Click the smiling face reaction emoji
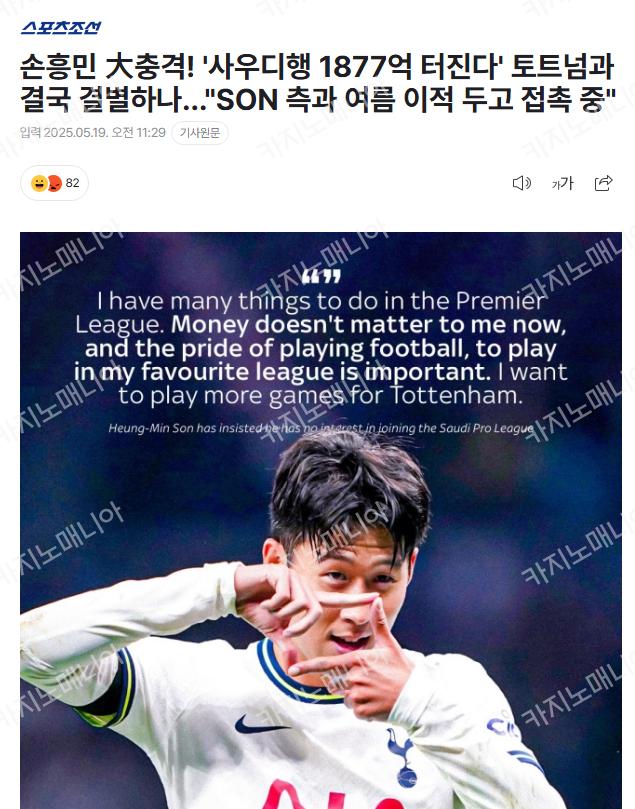Screen dimensions: 635x809 pyautogui.click(x=39, y=183)
